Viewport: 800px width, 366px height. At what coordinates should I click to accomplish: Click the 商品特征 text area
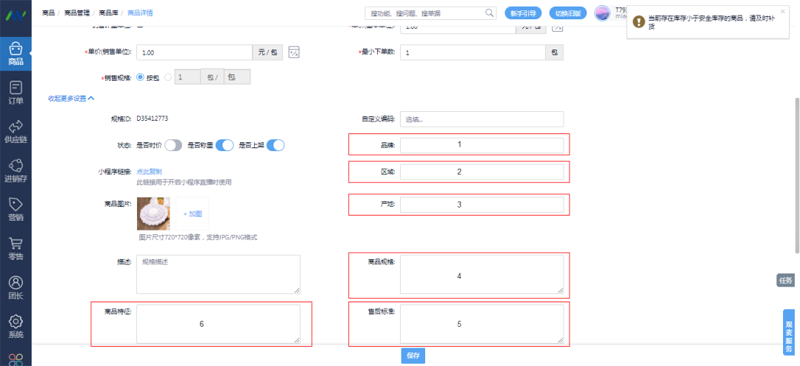pos(218,324)
